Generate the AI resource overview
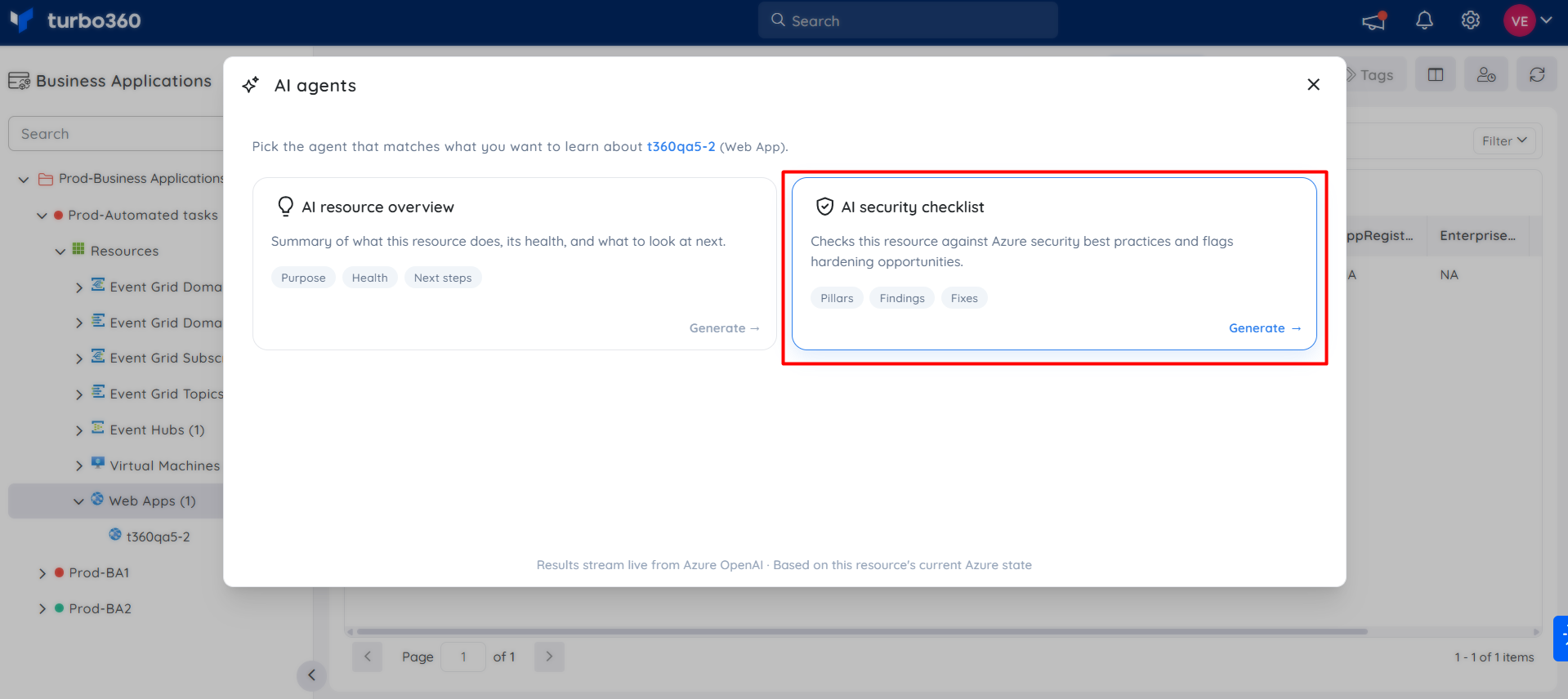1568x699 pixels. point(724,328)
